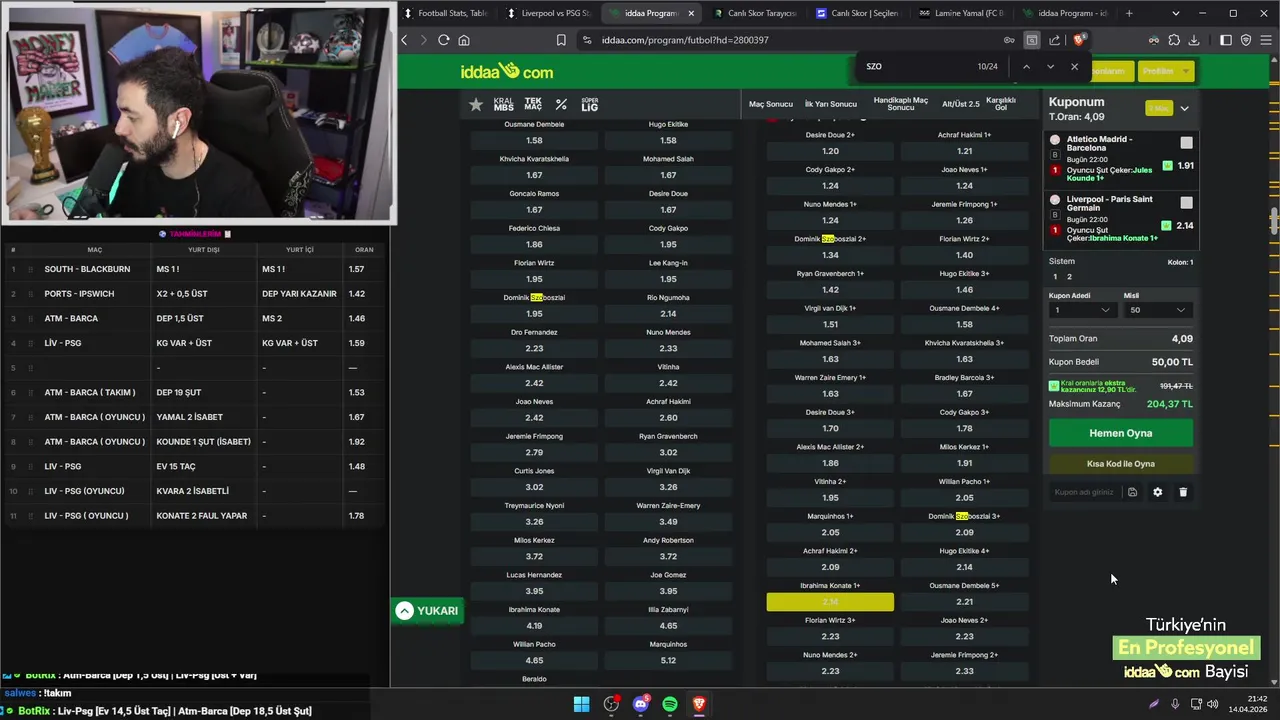The image size is (1280, 720).
Task: Go to browser home page
Action: point(464,40)
